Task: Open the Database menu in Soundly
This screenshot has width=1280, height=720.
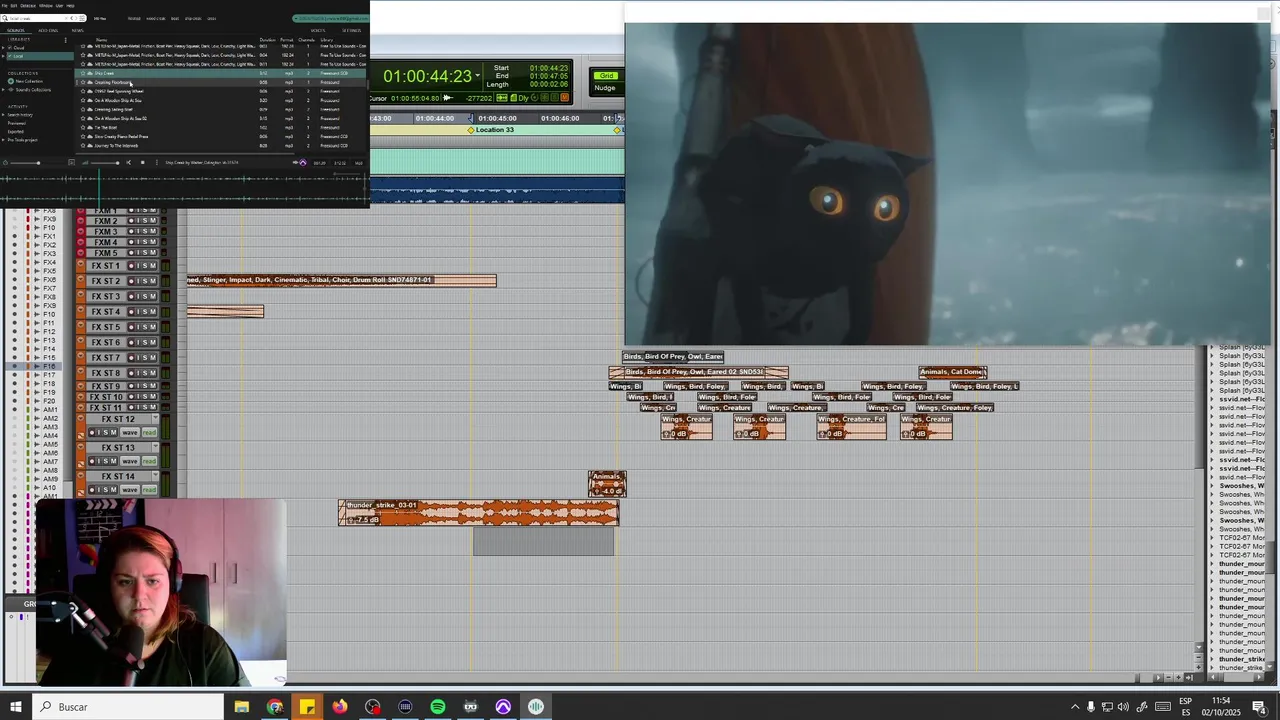Action: [x=28, y=6]
